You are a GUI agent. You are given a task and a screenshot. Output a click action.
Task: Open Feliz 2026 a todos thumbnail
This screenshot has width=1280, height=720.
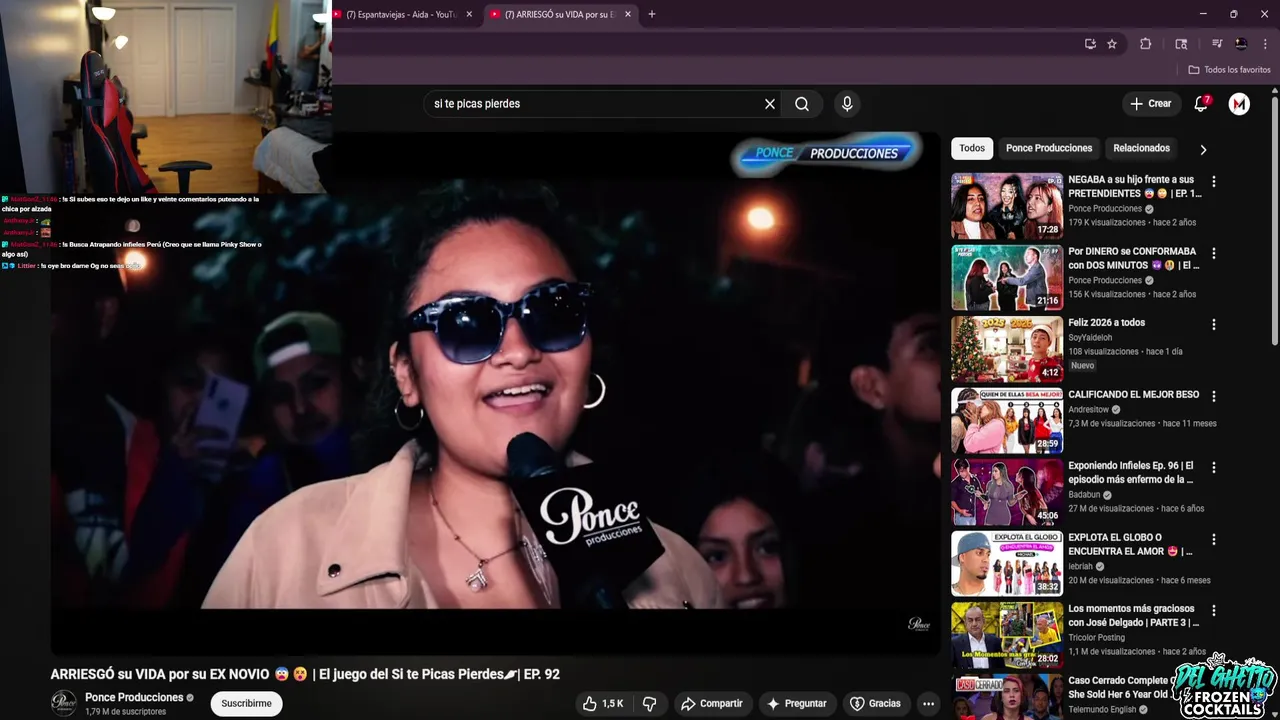pyautogui.click(x=1007, y=349)
